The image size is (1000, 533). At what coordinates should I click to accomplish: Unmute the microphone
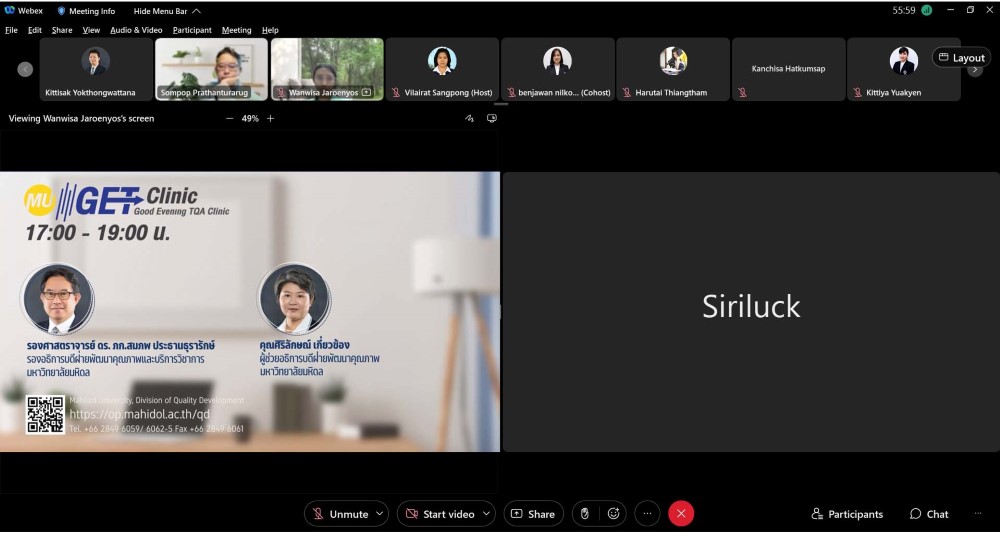tap(339, 514)
